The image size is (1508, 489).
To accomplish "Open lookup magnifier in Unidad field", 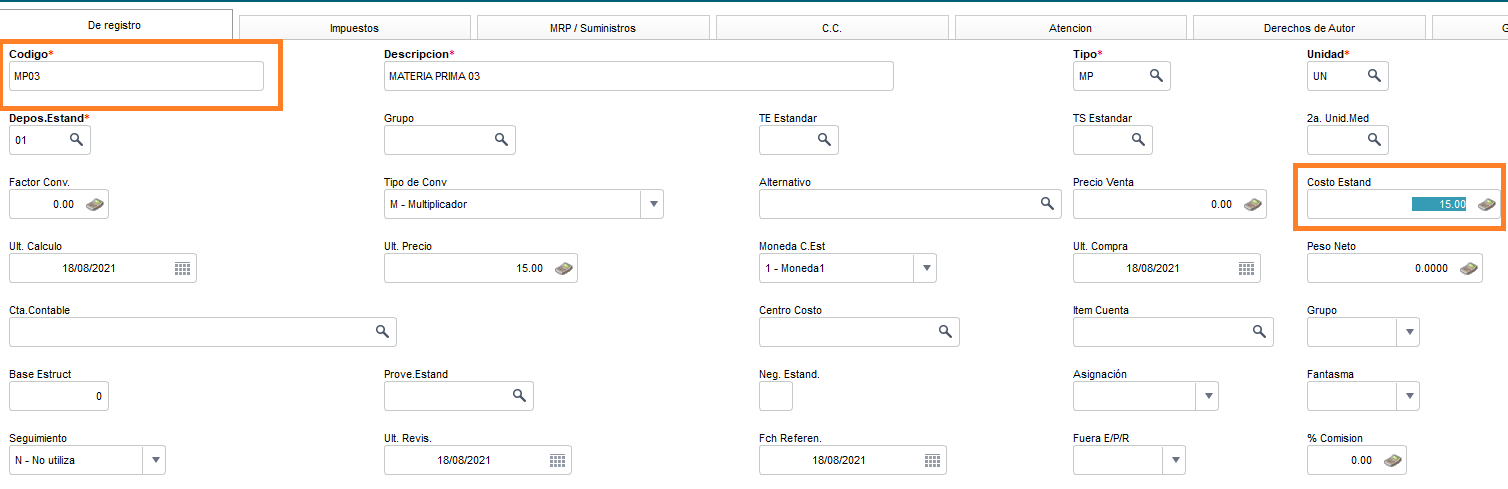I will [1374, 75].
